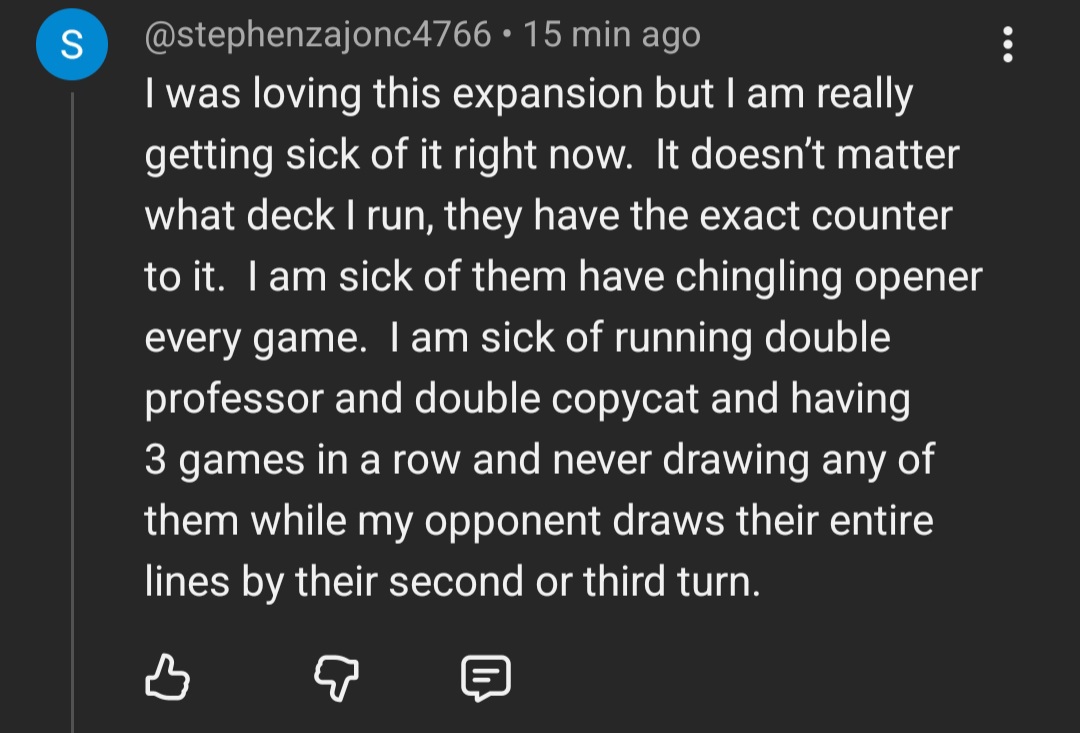
Task: Click the phrase "every game"
Action: pyautogui.click(x=252, y=339)
